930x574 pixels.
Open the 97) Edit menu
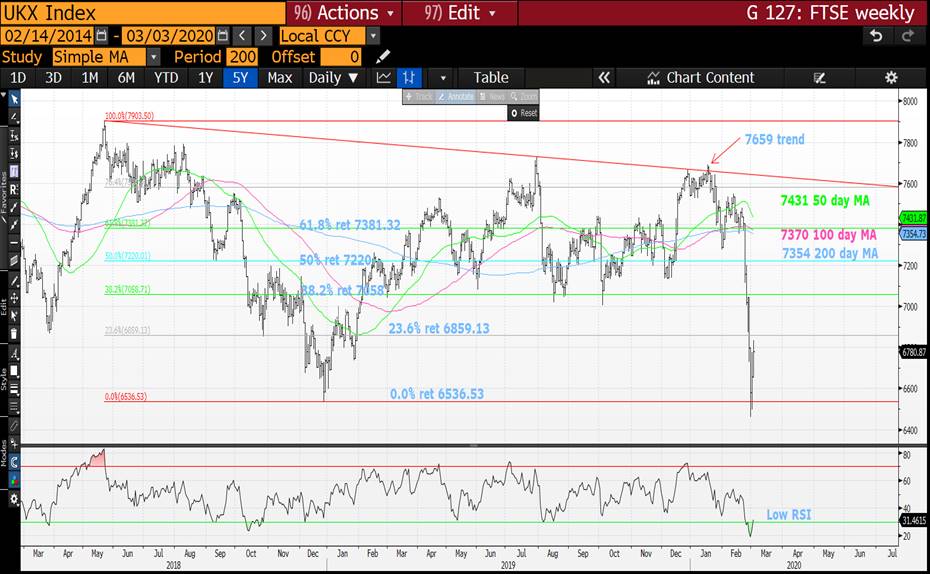pyautogui.click(x=460, y=12)
